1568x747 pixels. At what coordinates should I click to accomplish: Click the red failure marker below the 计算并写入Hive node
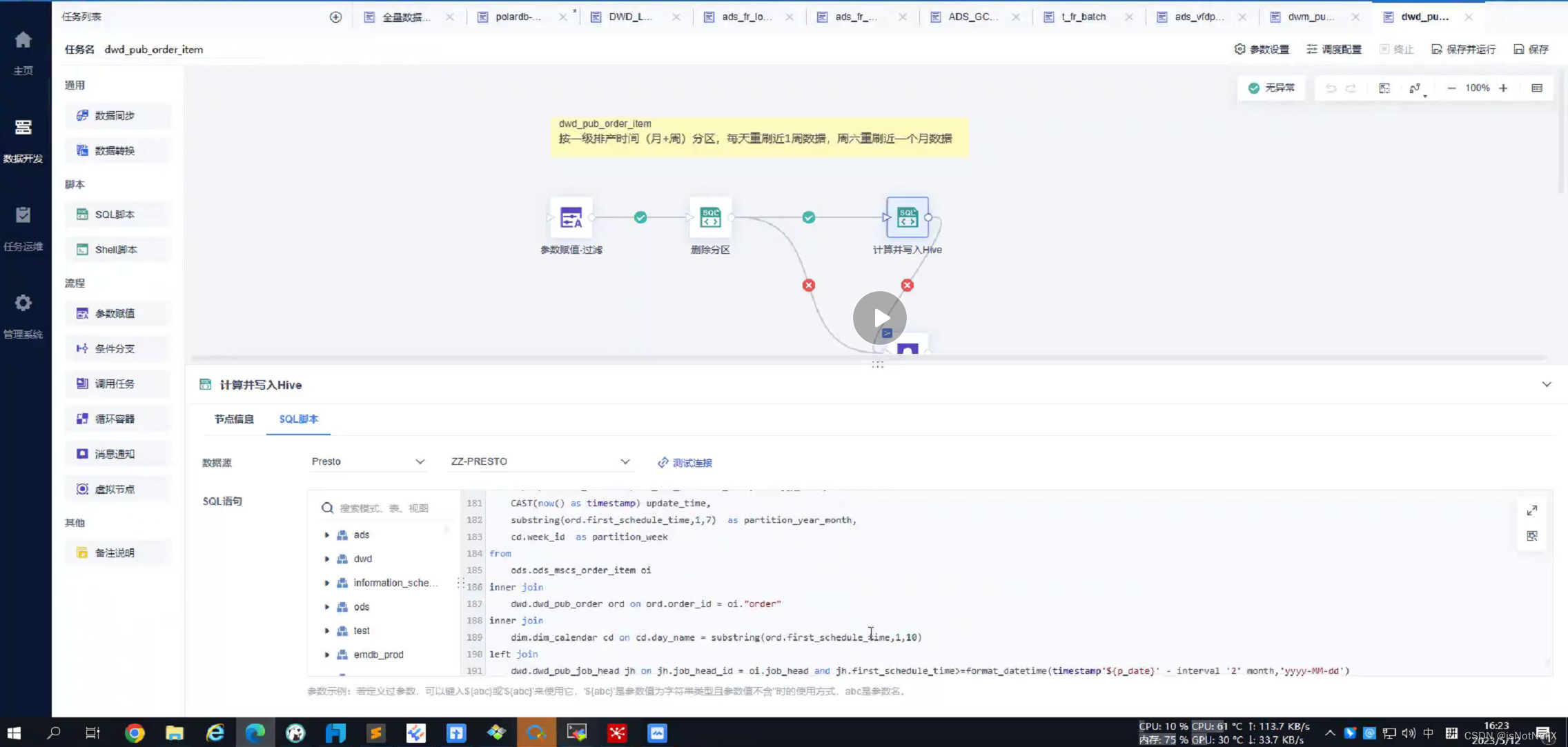coord(907,286)
